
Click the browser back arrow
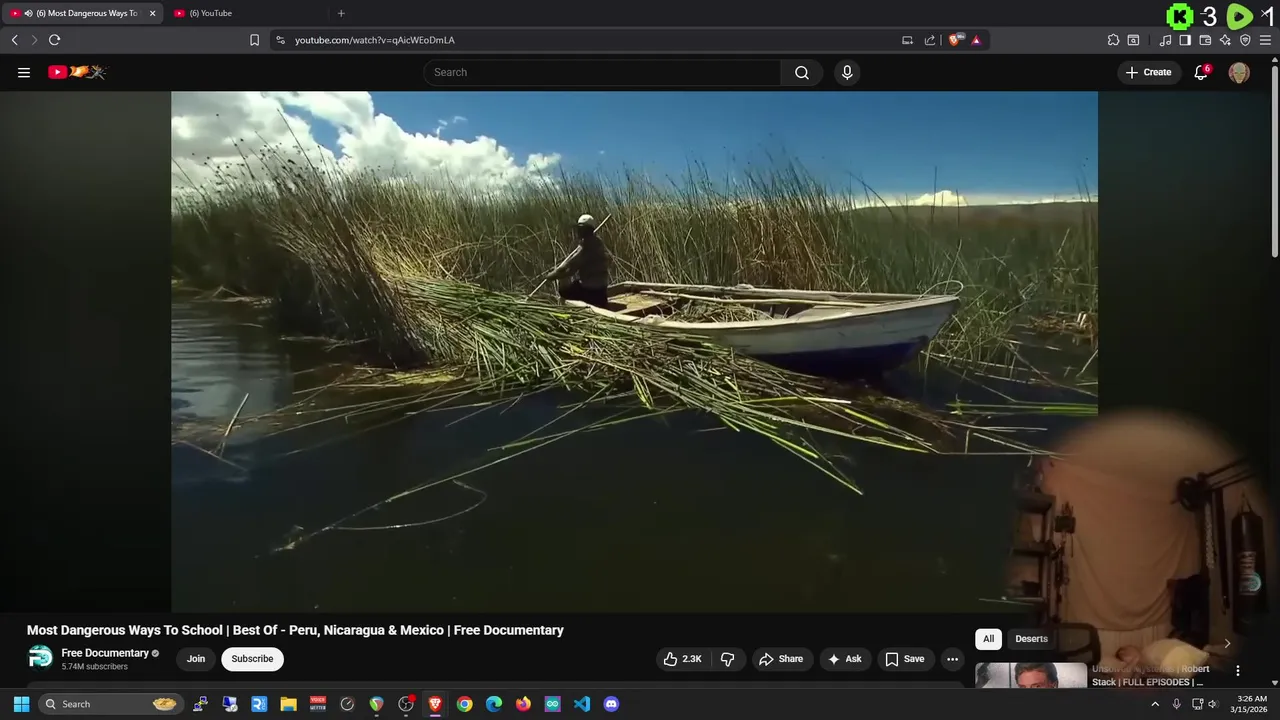tap(14, 40)
